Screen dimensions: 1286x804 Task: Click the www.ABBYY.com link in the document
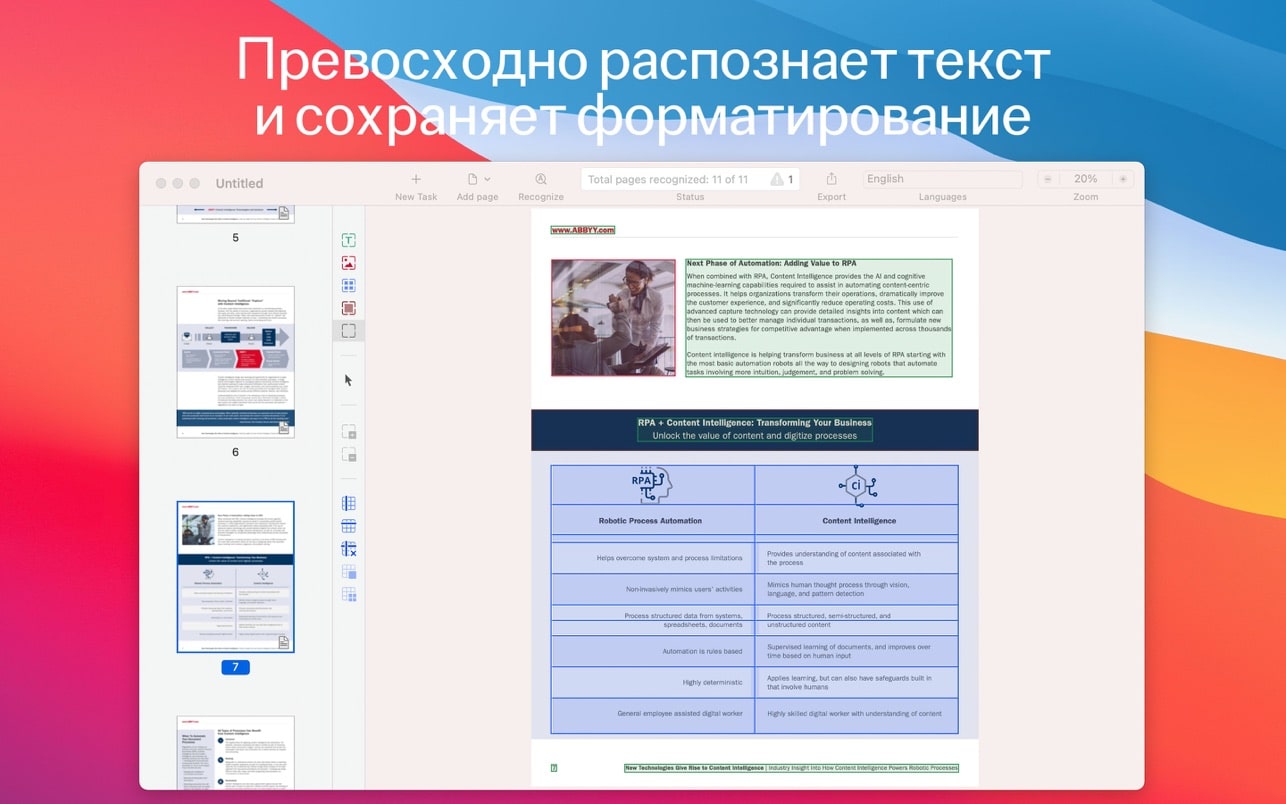coord(581,231)
